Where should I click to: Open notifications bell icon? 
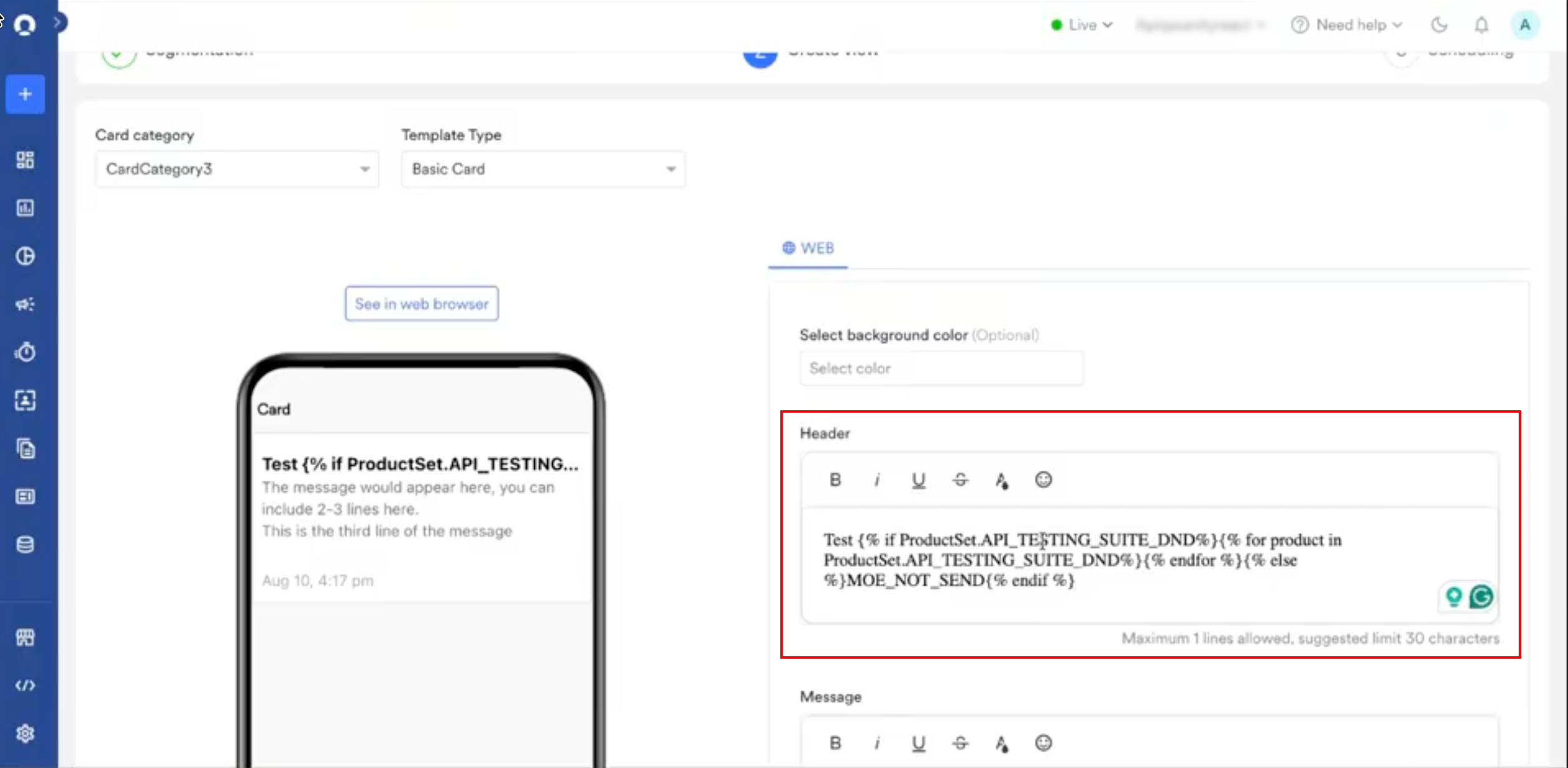pos(1482,25)
